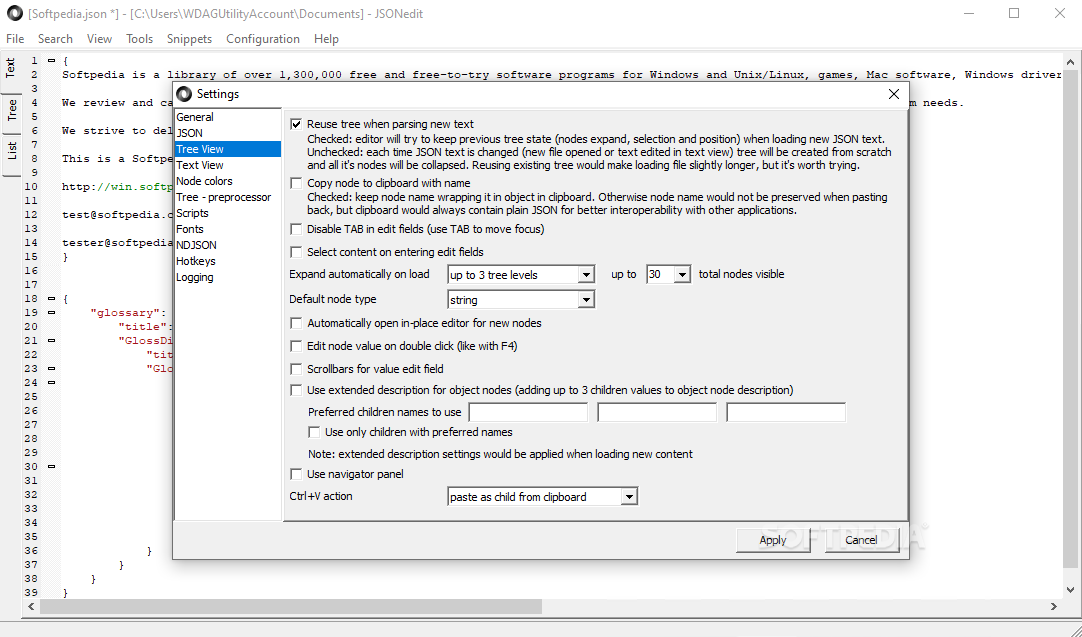Click the horizontal scrollbar right arrow
Screen dimensions: 1082x637
click(x=1054, y=606)
